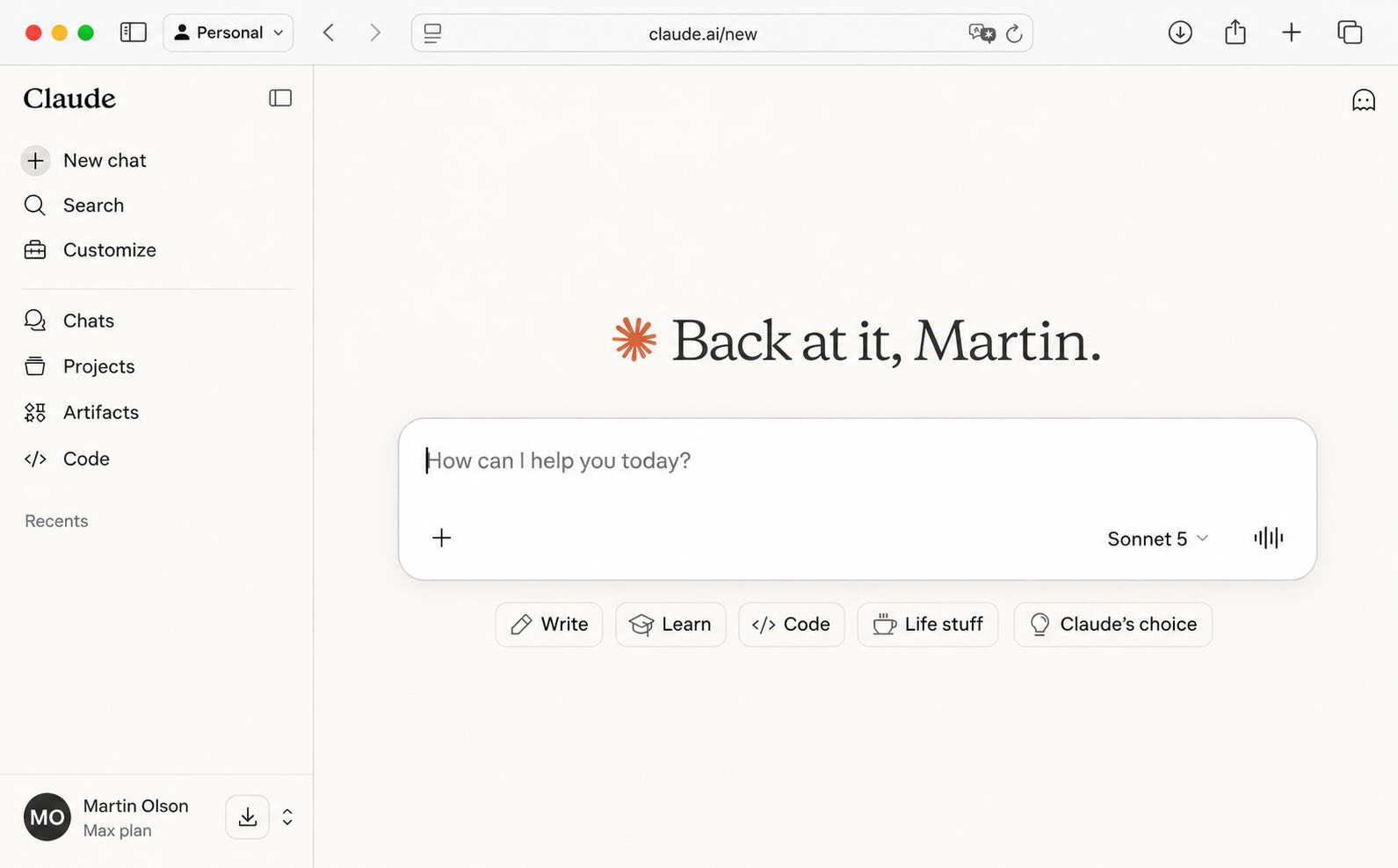This screenshot has width=1398, height=868.
Task: Open Artifacts page
Action: (x=81, y=412)
